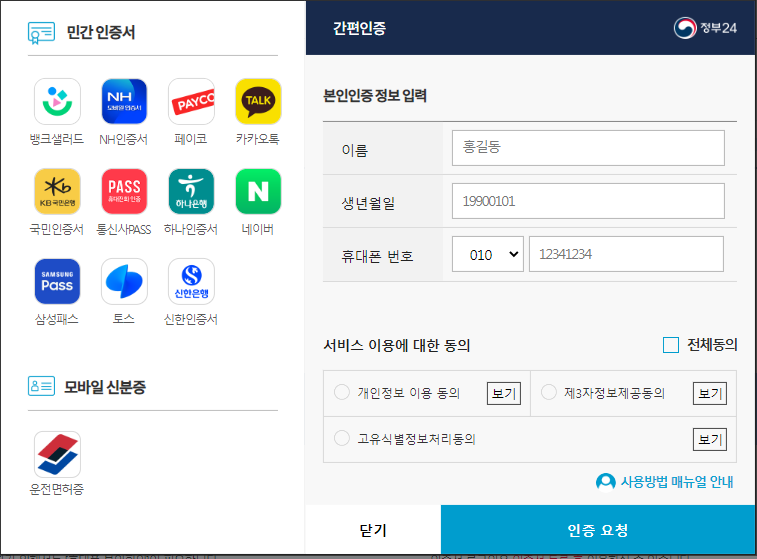Choose the NH인증서 icon

coord(124,101)
